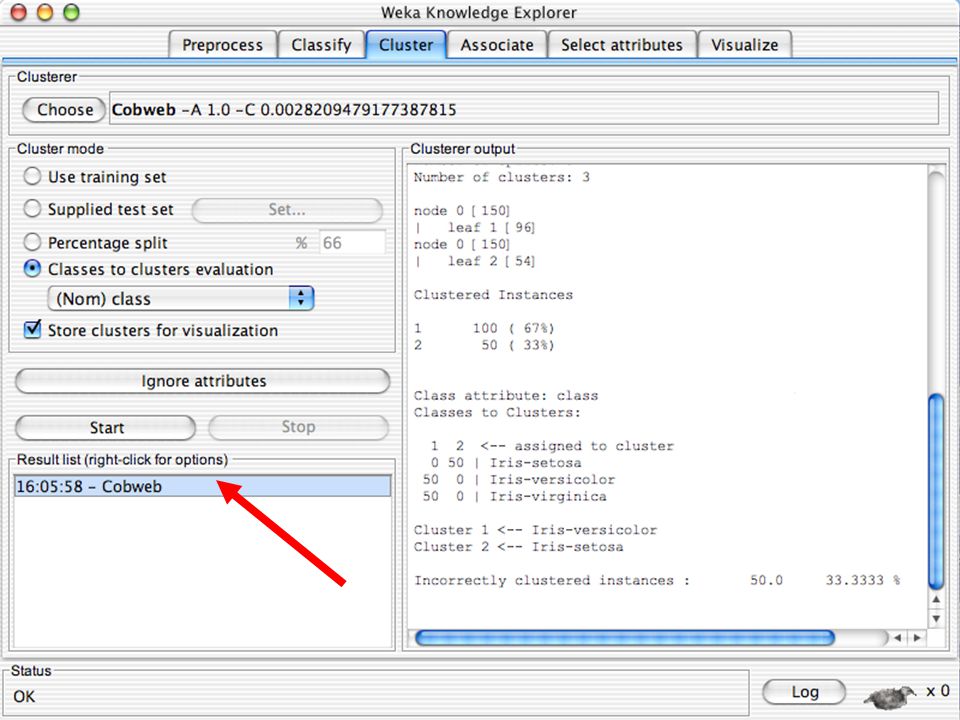The image size is (960, 720).
Task: Open the Classify tab
Action: 321,45
